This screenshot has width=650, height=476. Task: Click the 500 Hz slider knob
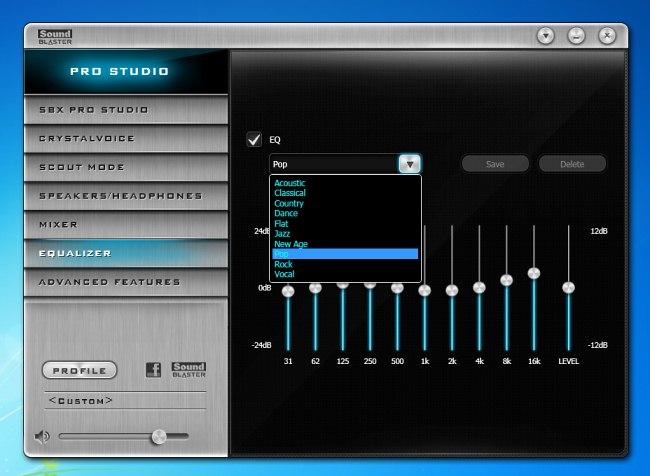point(397,287)
